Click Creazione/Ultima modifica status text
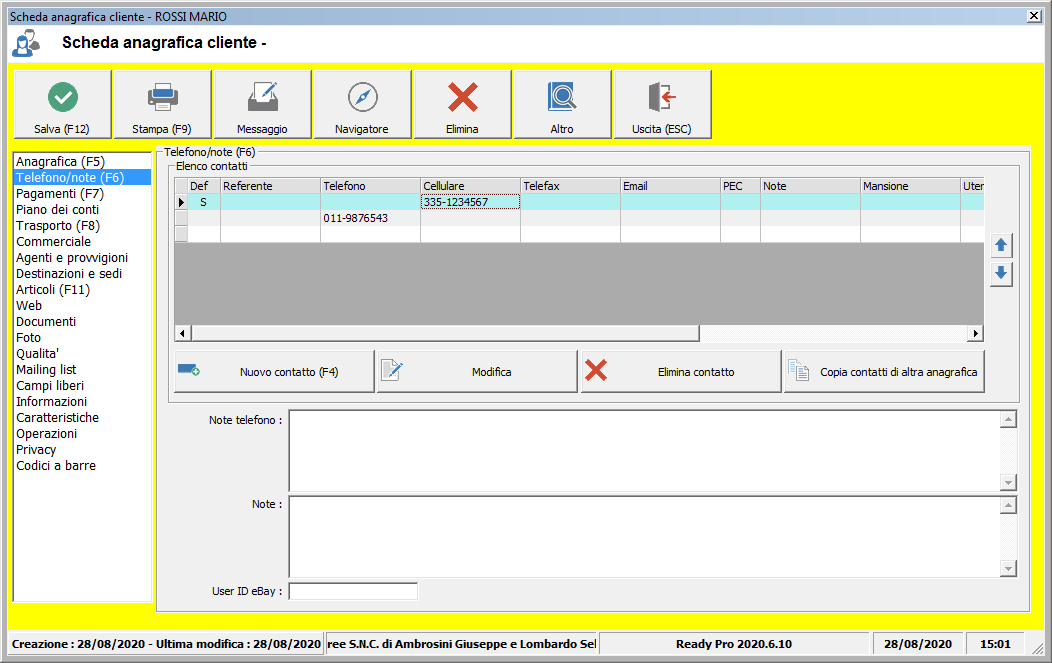 tap(166, 644)
